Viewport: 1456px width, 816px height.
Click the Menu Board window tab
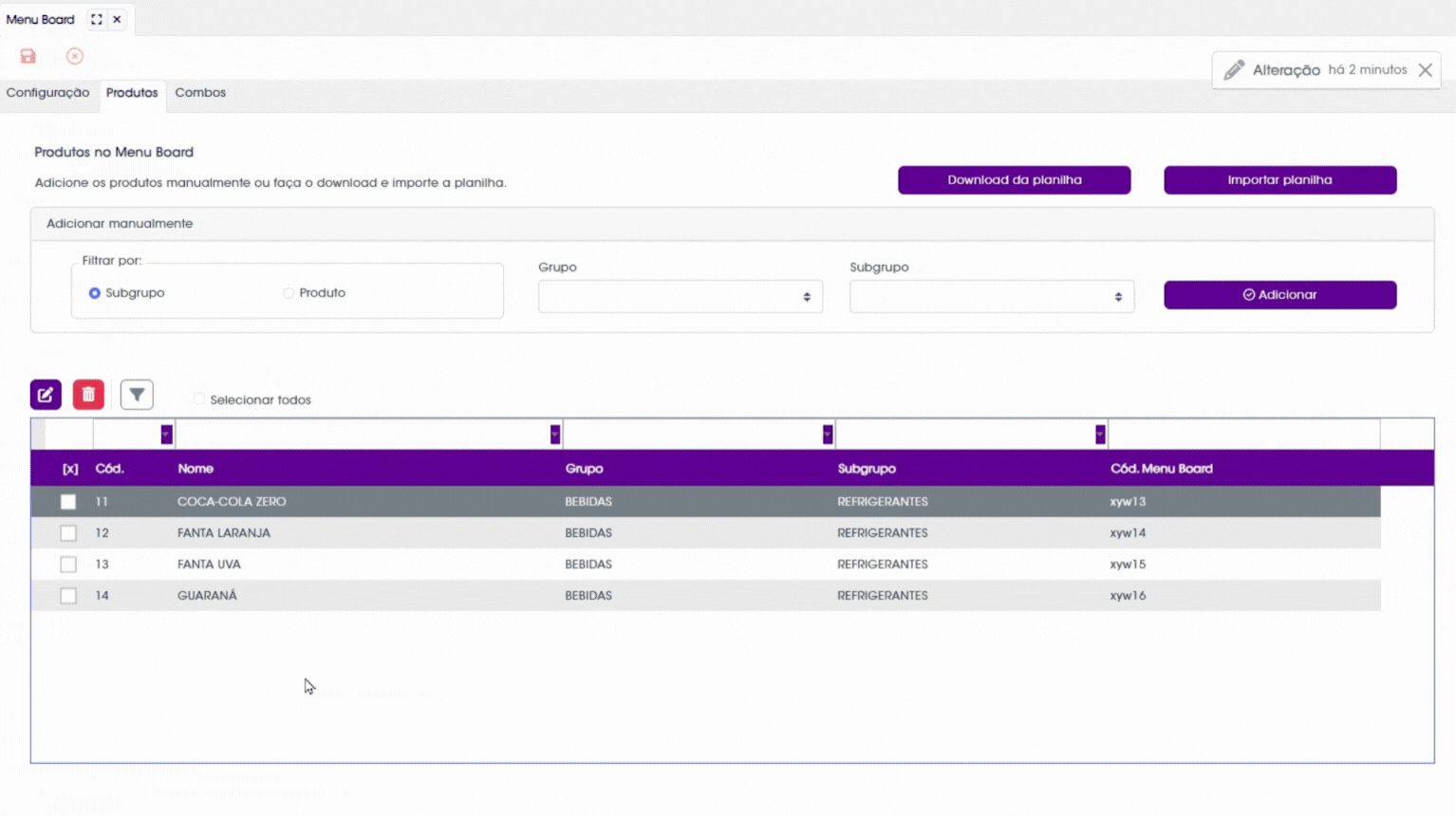(x=40, y=19)
